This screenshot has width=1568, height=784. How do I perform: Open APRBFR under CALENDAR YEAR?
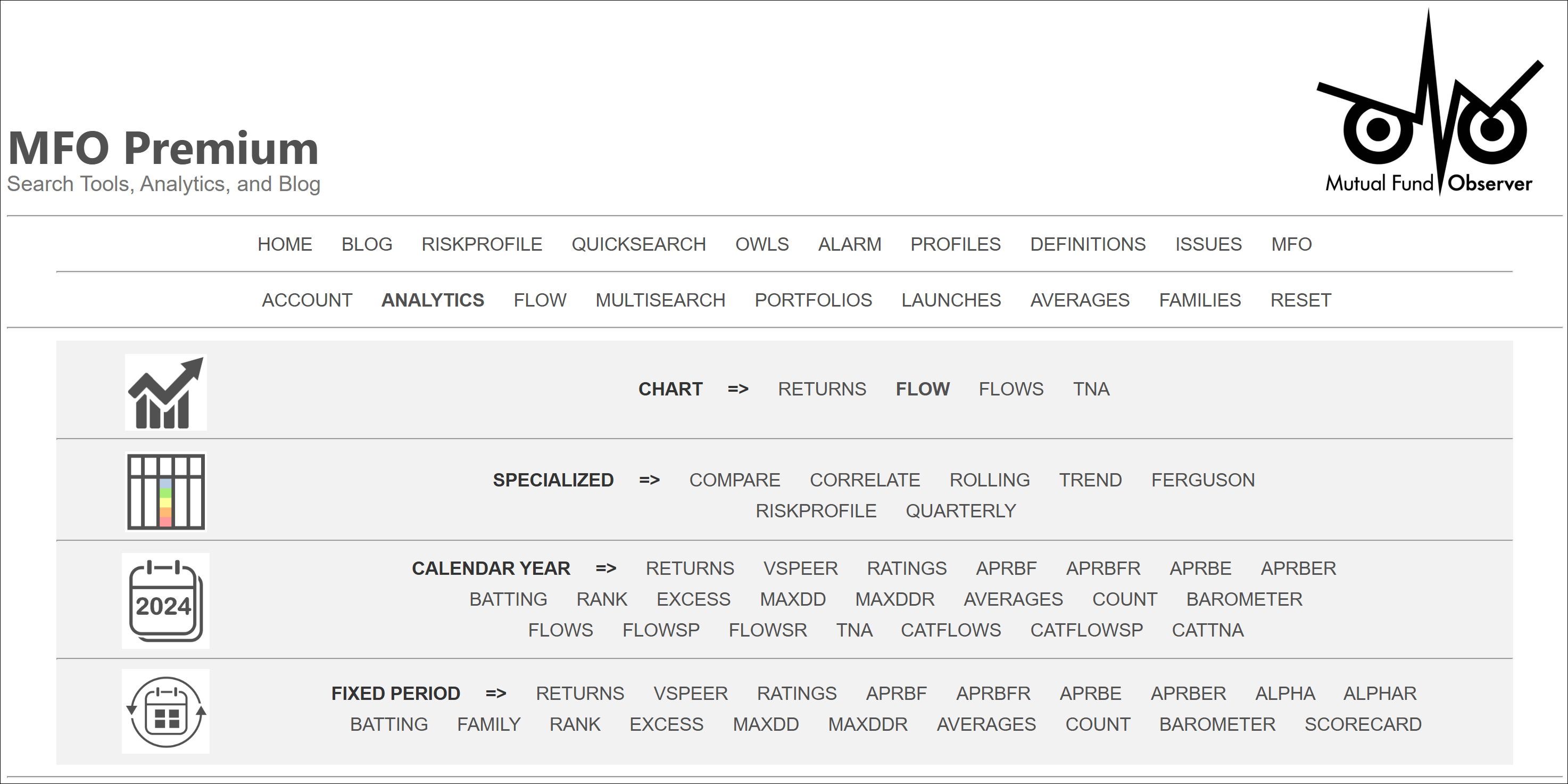1103,568
